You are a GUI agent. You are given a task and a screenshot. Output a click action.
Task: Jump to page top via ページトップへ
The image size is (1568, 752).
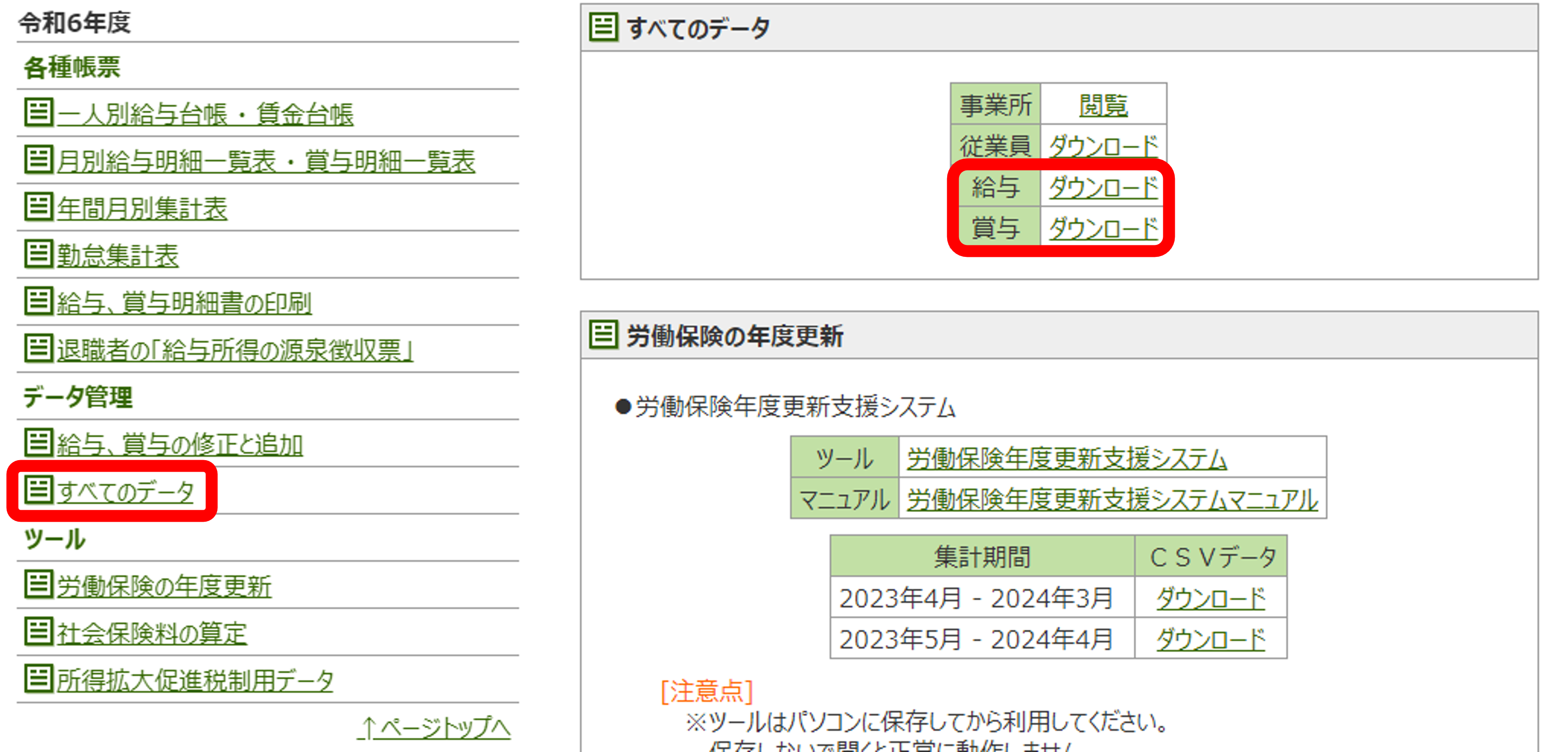(434, 727)
